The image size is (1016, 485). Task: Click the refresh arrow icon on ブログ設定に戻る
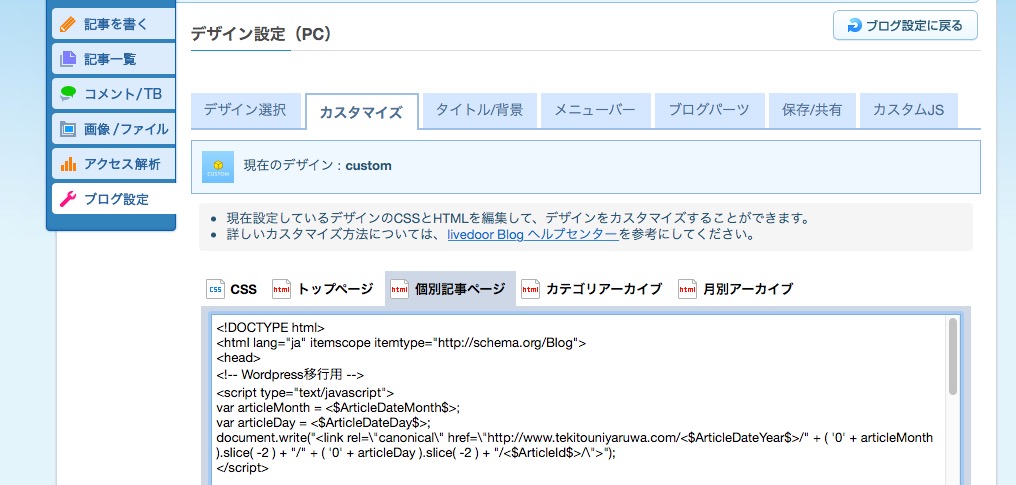pos(855,25)
